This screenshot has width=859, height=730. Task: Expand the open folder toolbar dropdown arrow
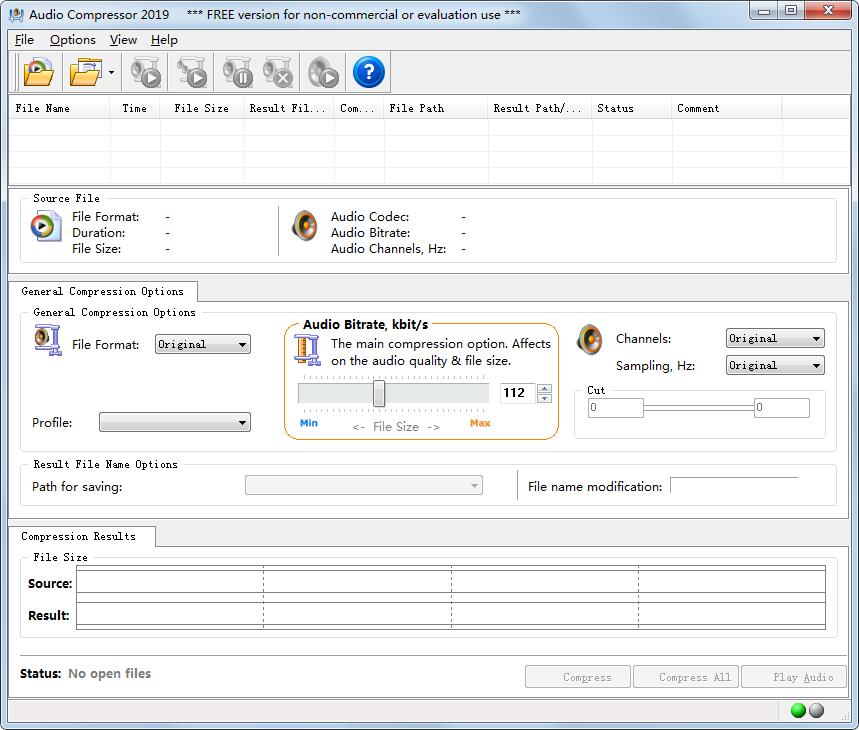click(111, 73)
